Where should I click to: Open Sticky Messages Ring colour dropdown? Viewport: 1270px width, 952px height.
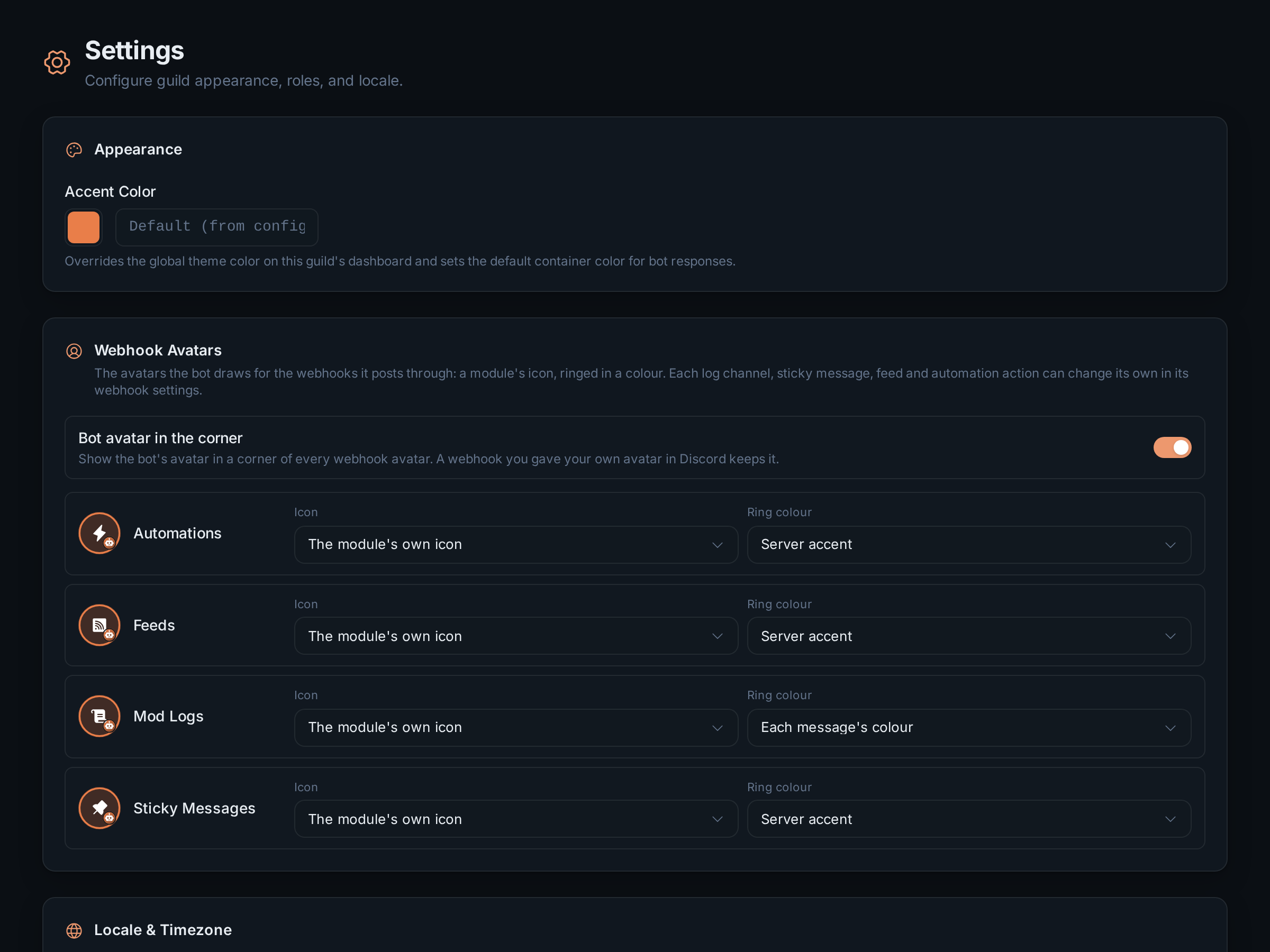pos(969,819)
